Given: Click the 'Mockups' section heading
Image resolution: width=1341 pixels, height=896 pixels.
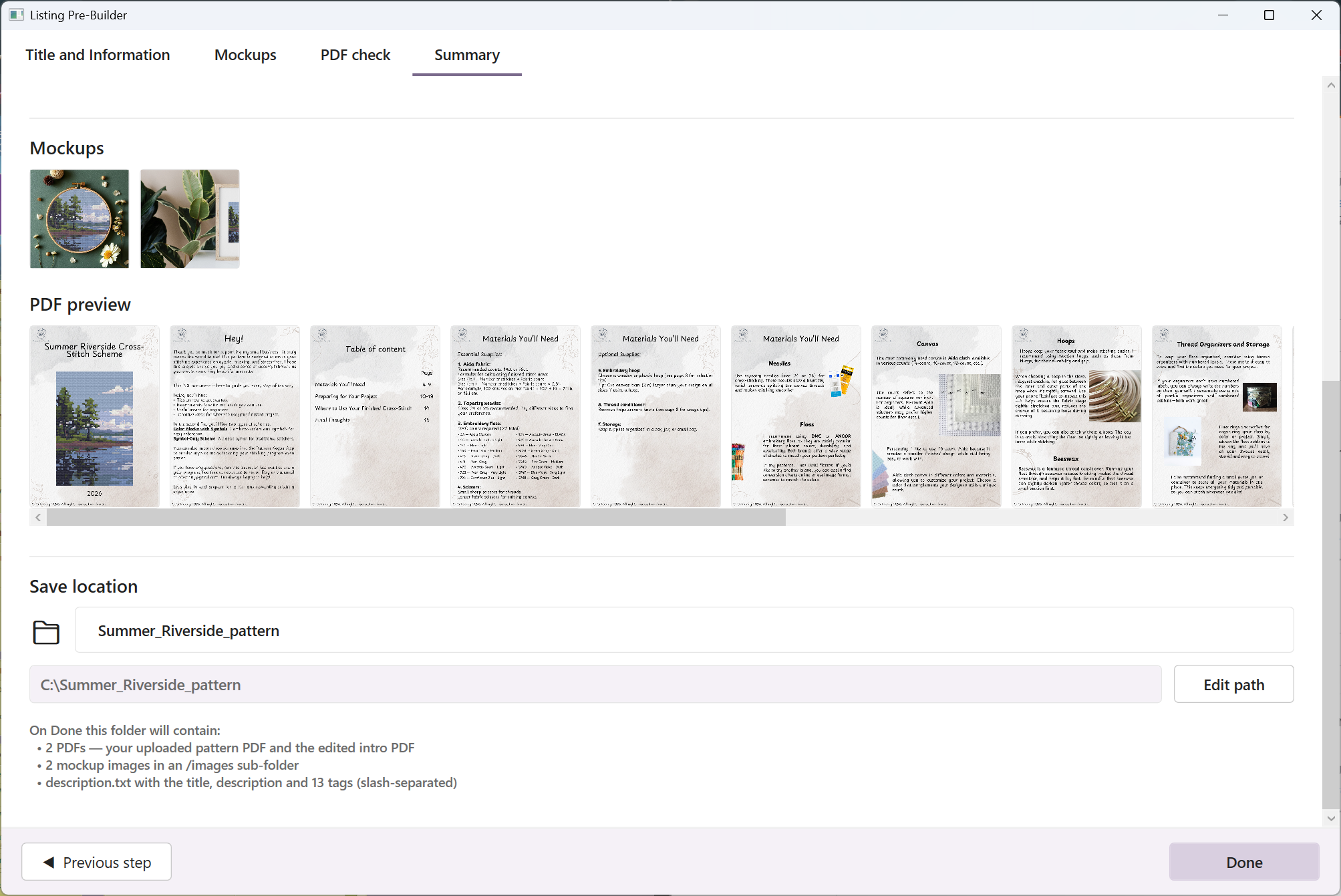Looking at the screenshot, I should 67,148.
